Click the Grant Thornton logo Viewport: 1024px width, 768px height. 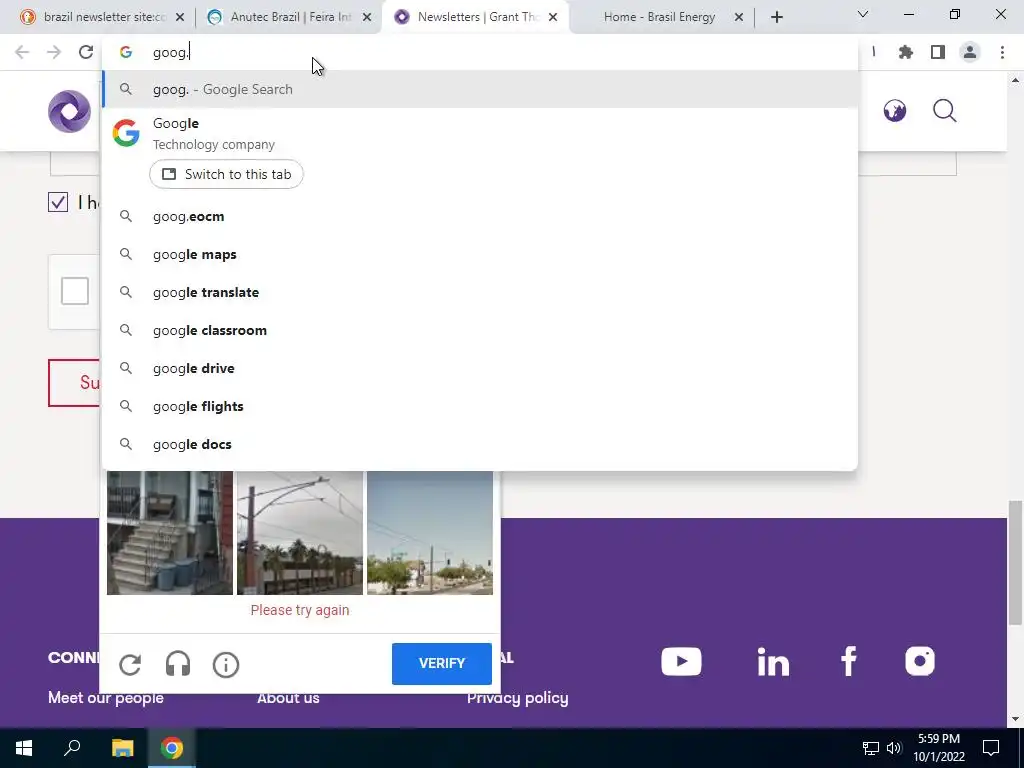pyautogui.click(x=69, y=111)
